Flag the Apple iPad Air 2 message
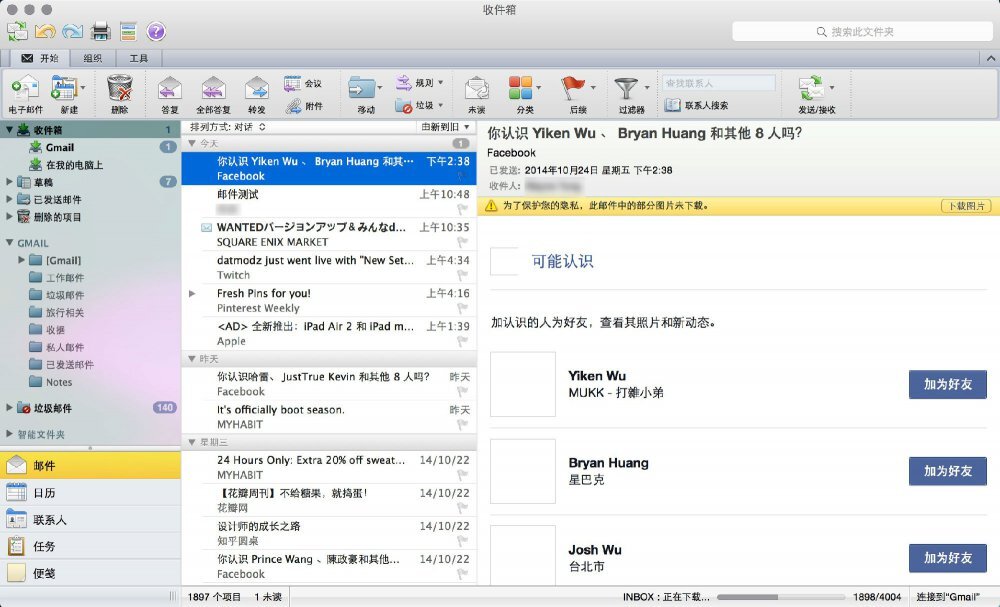1000x607 pixels. coord(462,339)
